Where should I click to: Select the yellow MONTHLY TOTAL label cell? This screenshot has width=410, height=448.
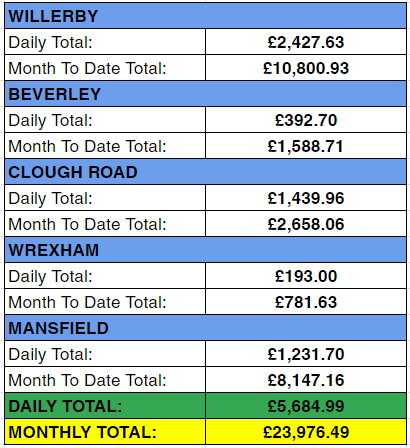point(105,432)
